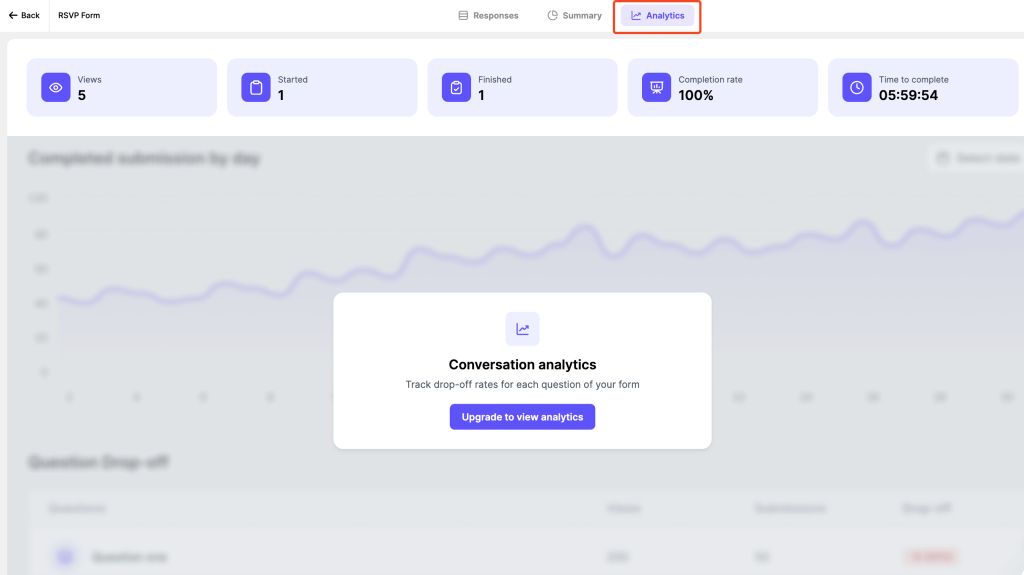Click the Summary pie chart icon
Viewport: 1024px width, 575px height.
[552, 15]
